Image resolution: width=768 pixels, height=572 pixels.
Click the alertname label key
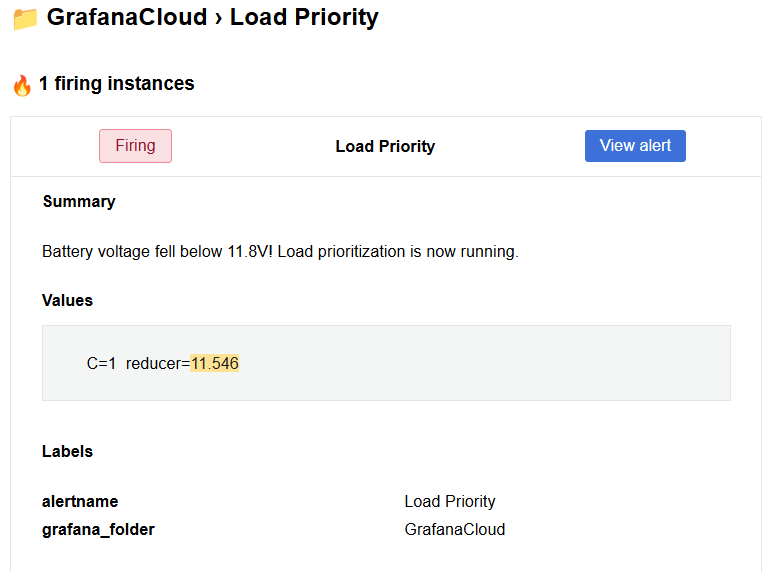(x=80, y=501)
